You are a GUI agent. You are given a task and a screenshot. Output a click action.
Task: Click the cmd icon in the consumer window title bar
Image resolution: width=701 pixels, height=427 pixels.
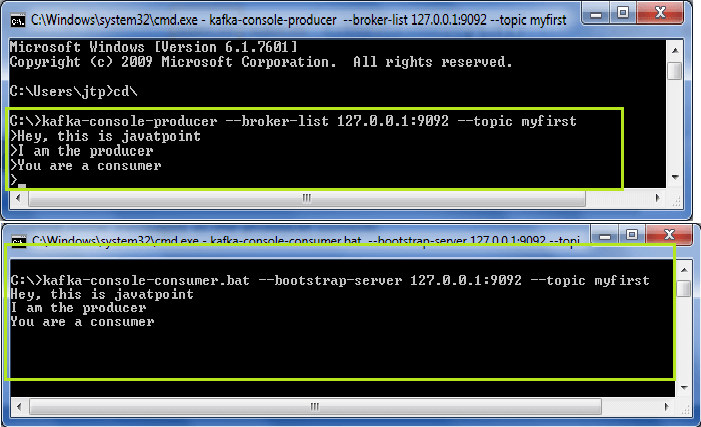pyautogui.click(x=17, y=240)
